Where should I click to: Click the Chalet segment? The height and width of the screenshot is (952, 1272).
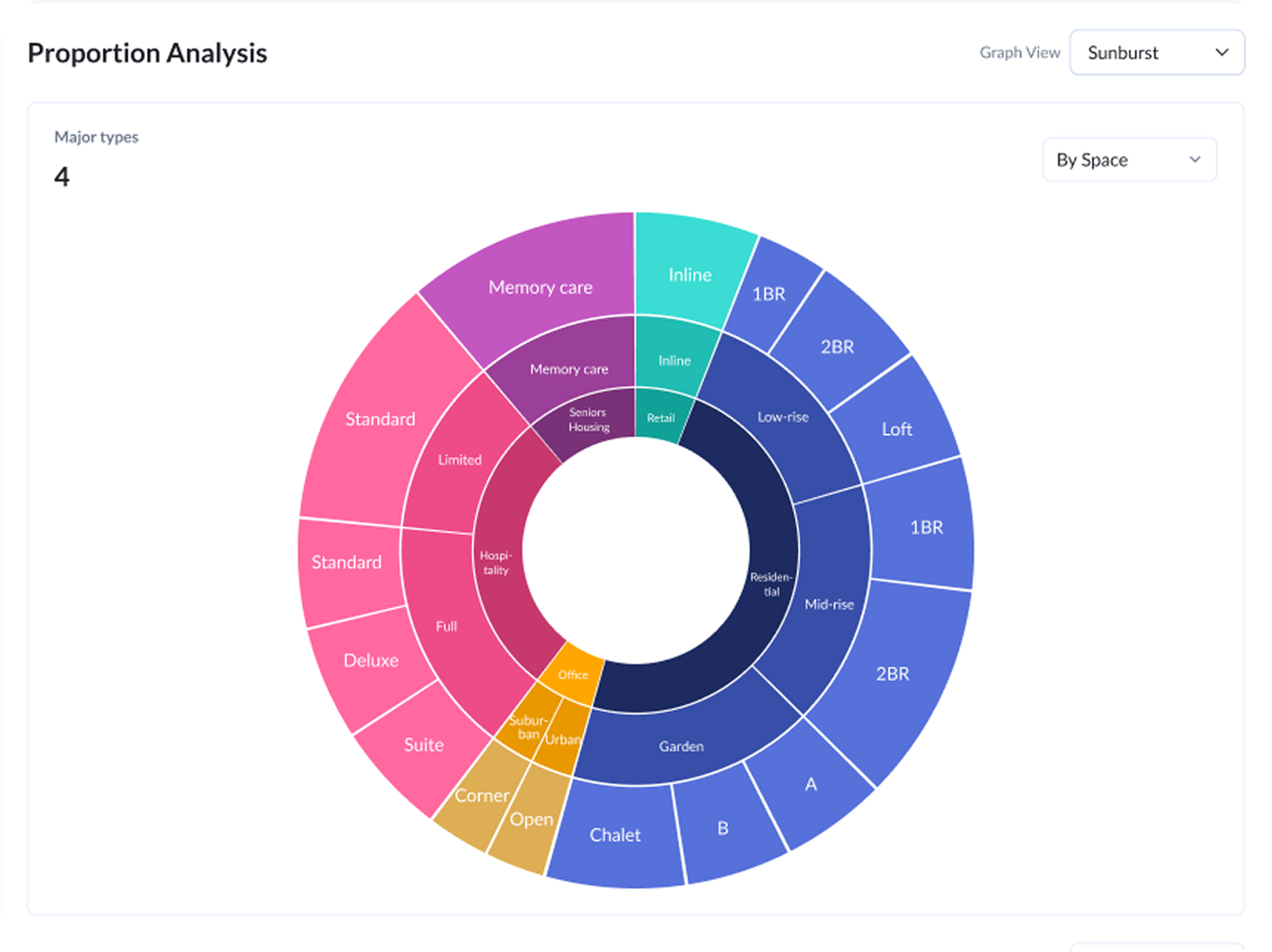pyautogui.click(x=615, y=835)
